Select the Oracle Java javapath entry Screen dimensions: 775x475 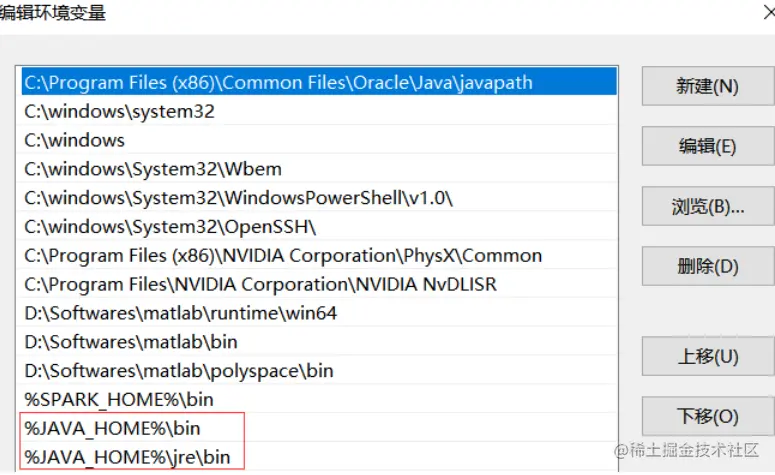point(319,82)
